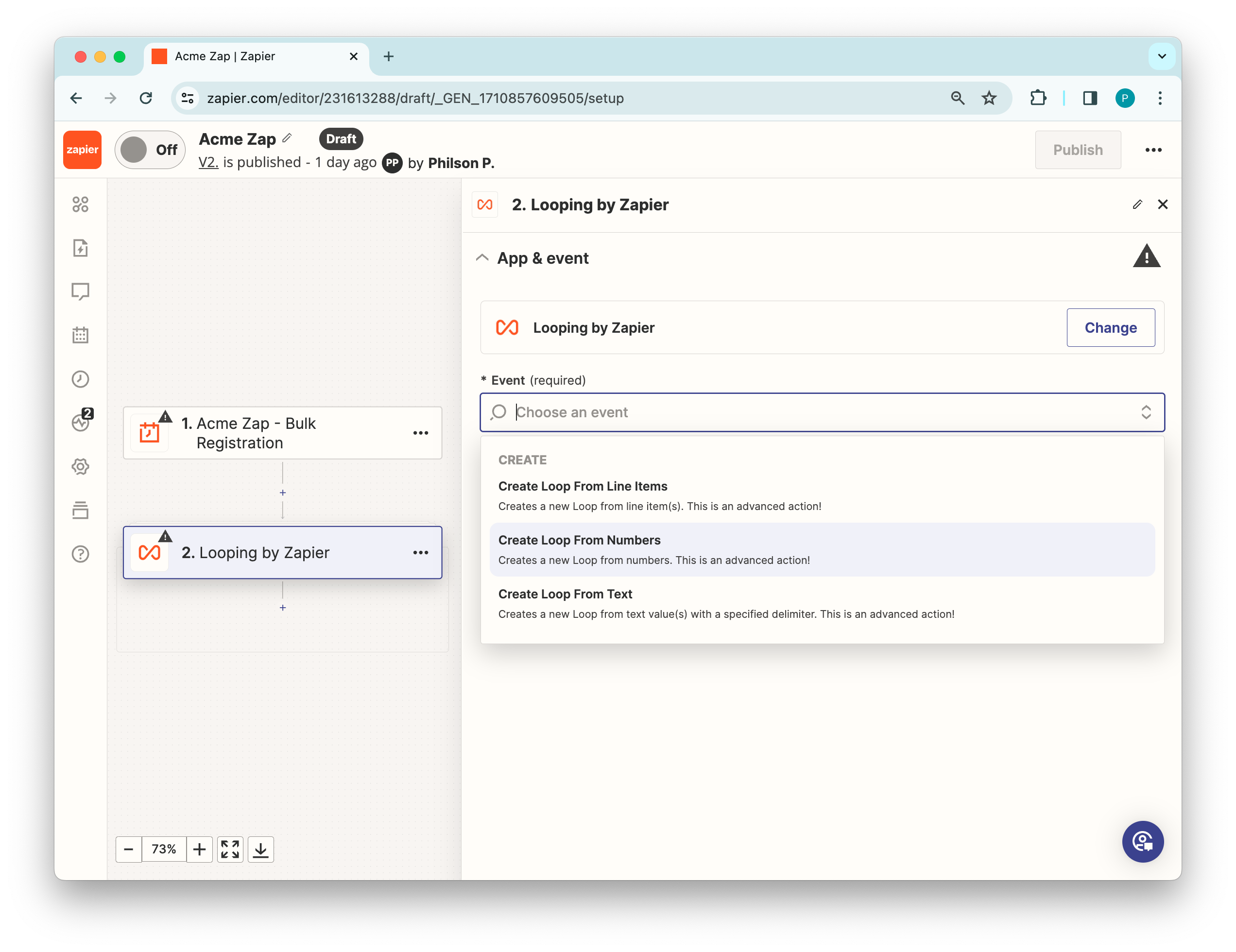Open Zap history clock icon
The width and height of the screenshot is (1236, 952).
point(80,379)
